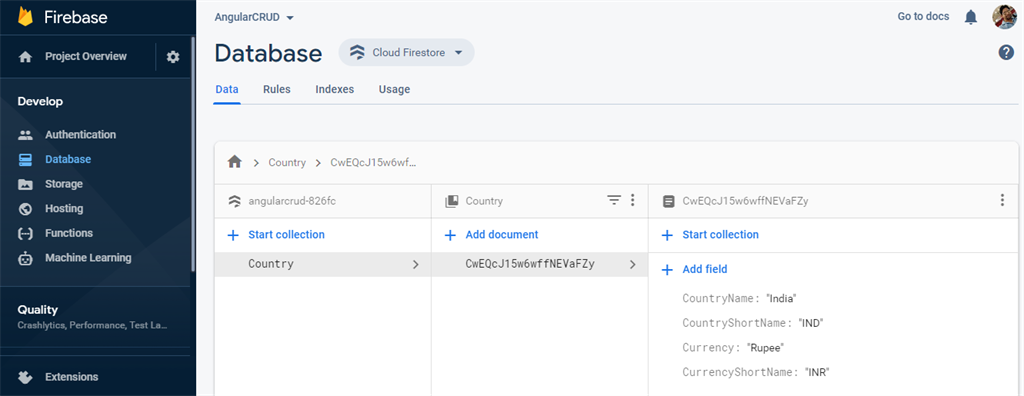The width and height of the screenshot is (1024, 396).
Task: Open the help question mark icon
Action: click(x=1006, y=53)
